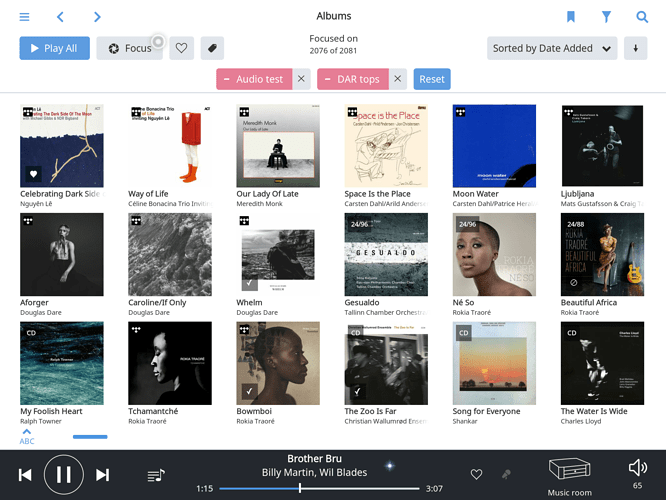Open the Way of Life album cover
The width and height of the screenshot is (666, 500).
point(170,146)
